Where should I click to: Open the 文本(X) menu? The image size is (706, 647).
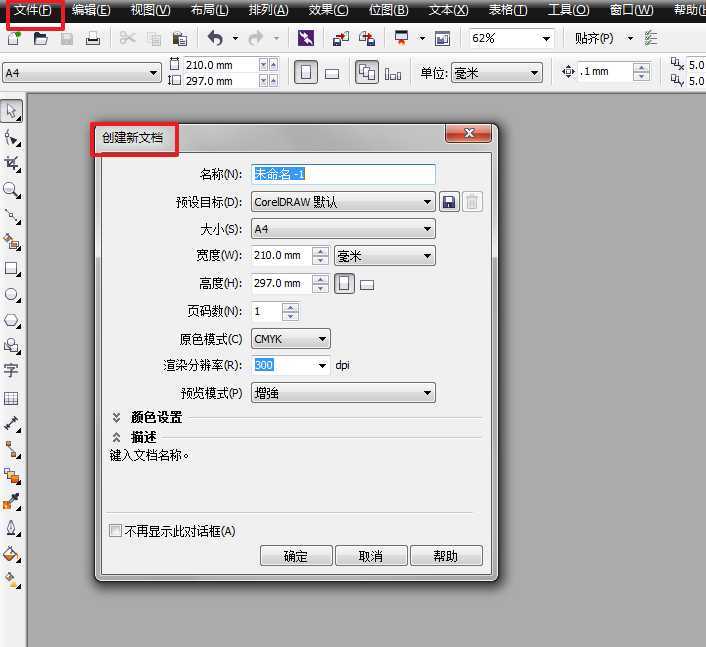(x=448, y=10)
